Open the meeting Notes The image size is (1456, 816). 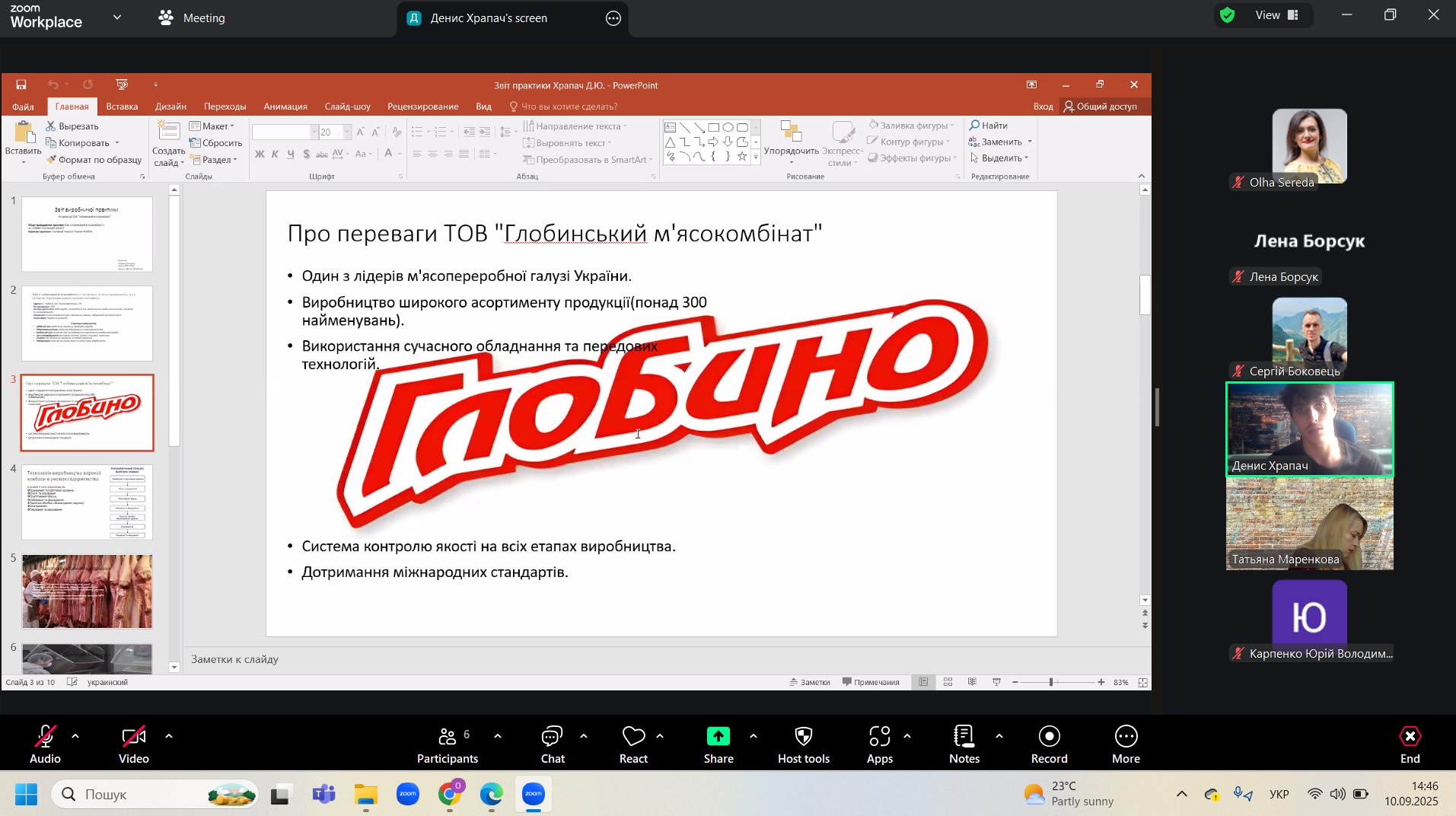[x=964, y=744]
